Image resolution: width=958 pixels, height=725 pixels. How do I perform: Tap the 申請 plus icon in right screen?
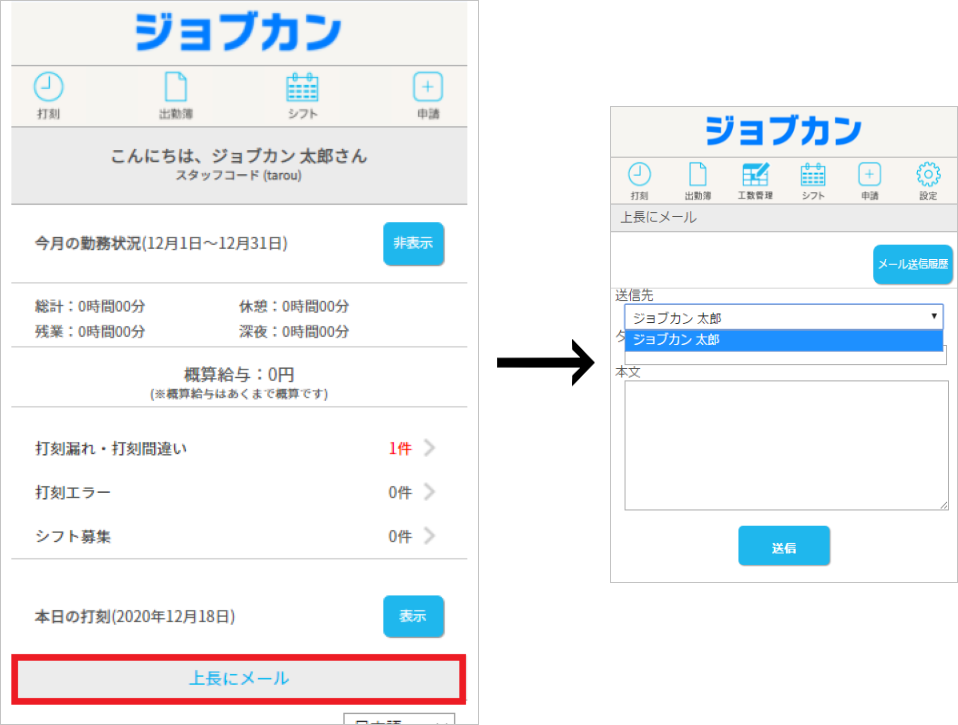[869, 174]
